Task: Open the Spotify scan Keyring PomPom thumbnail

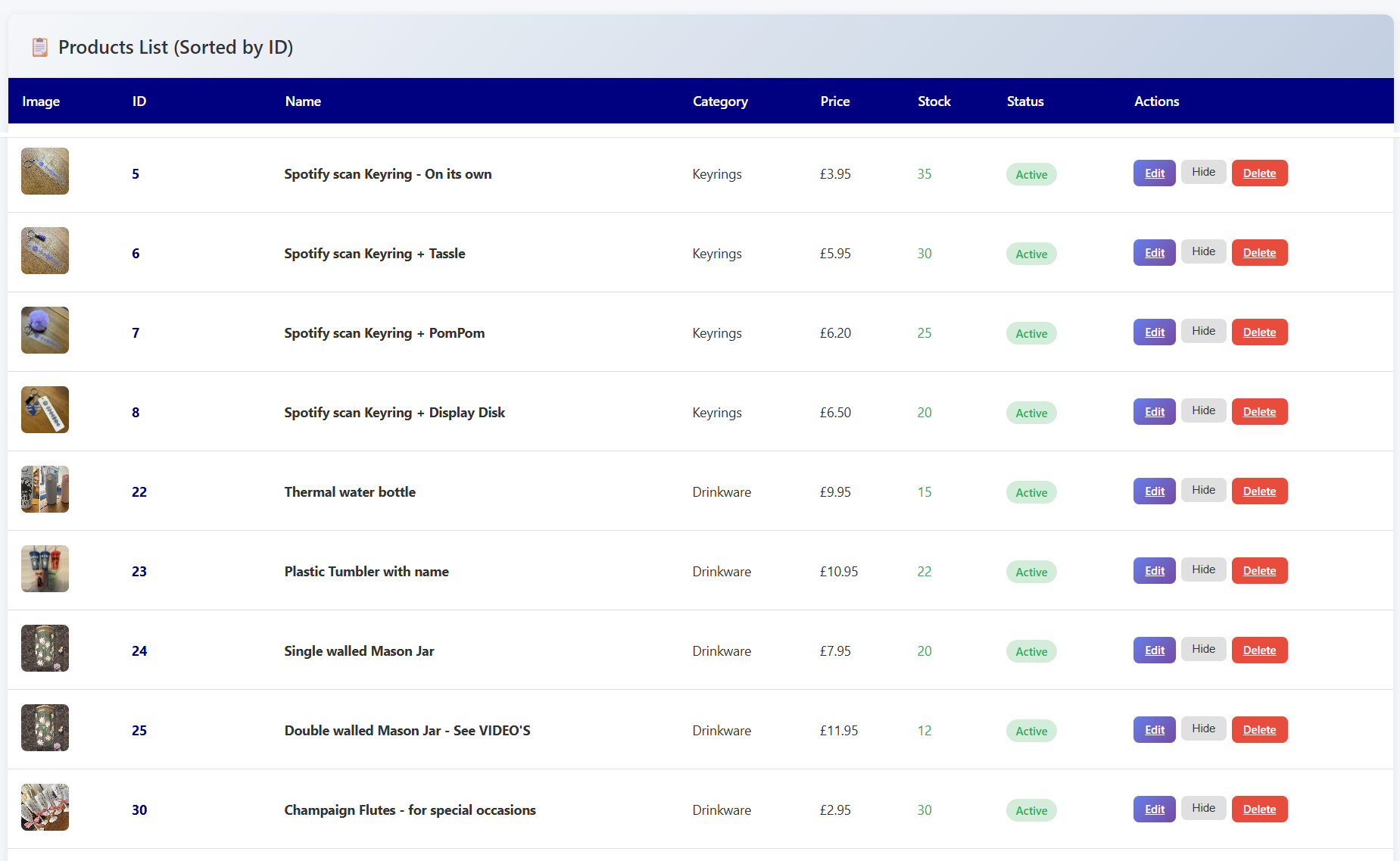Action: [45, 330]
